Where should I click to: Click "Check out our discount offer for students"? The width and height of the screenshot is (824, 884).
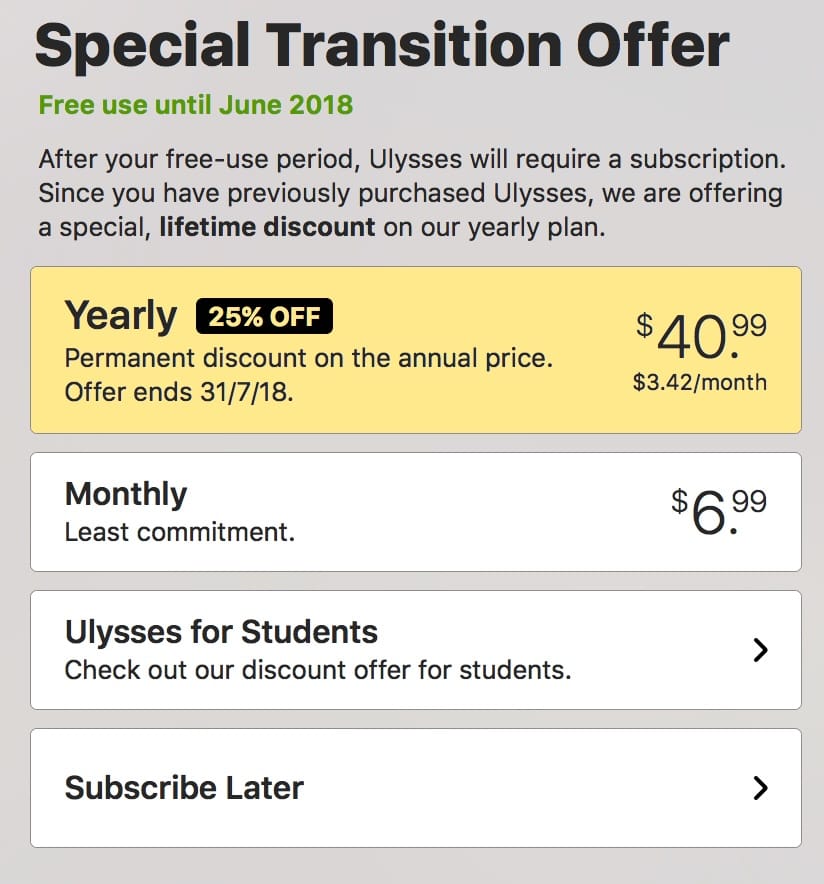coord(318,669)
